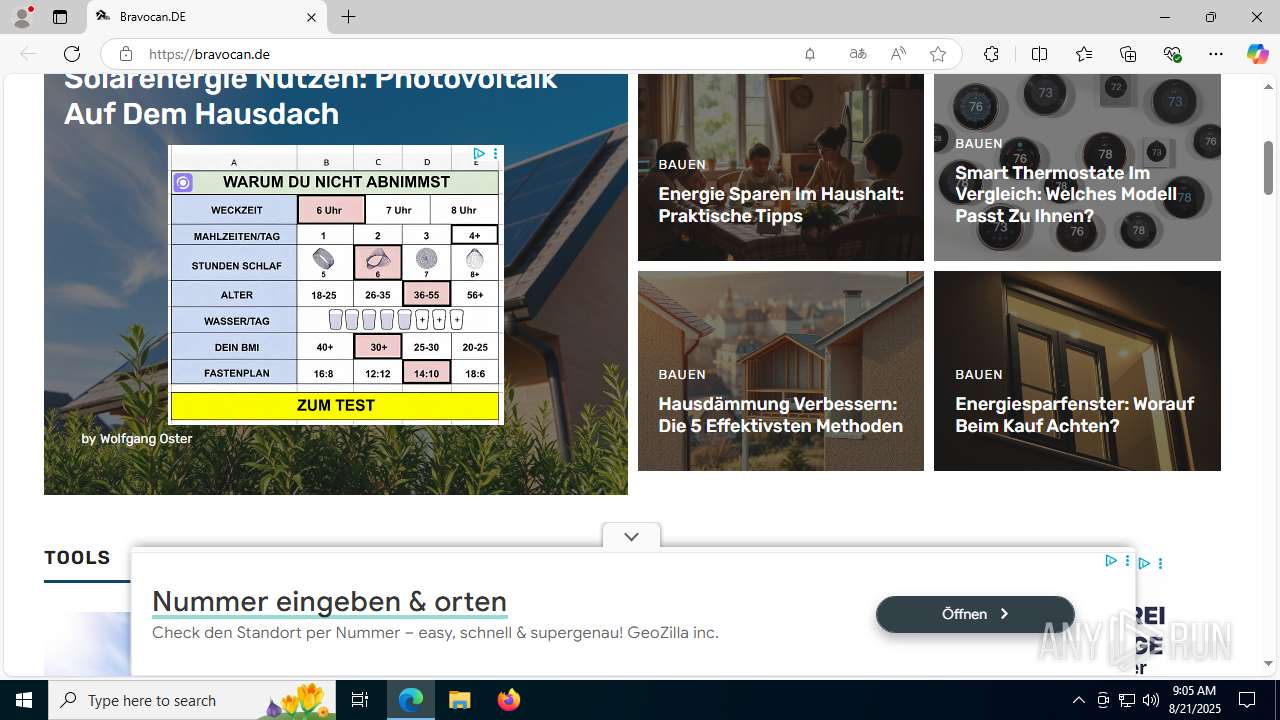Open Favorites list icon
1280x720 pixels.
pyautogui.click(x=1084, y=54)
